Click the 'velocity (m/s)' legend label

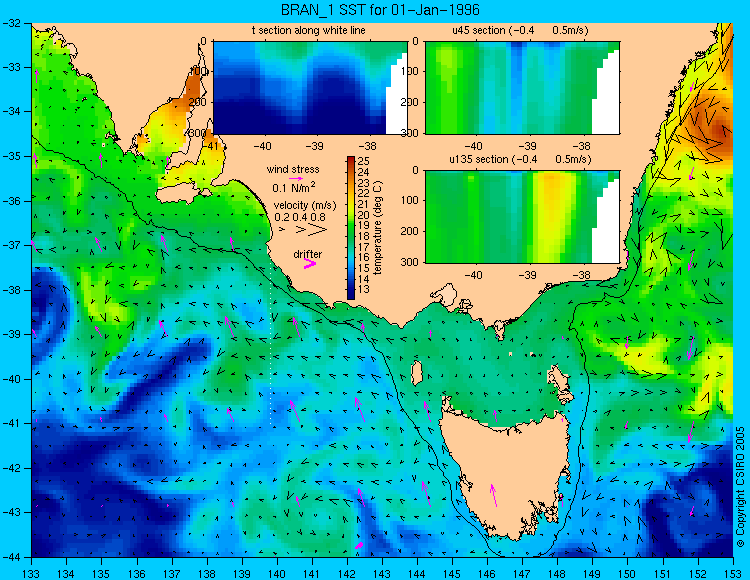tap(305, 206)
